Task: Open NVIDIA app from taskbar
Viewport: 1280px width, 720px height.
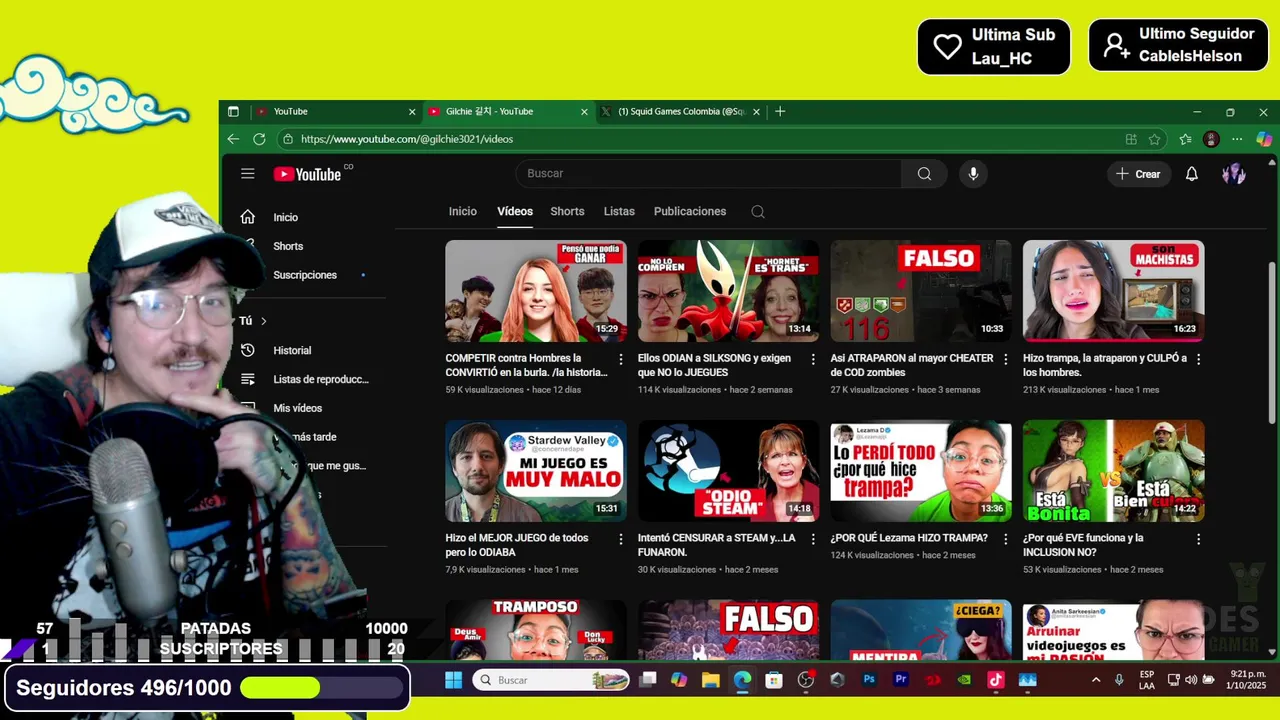Action: (964, 680)
